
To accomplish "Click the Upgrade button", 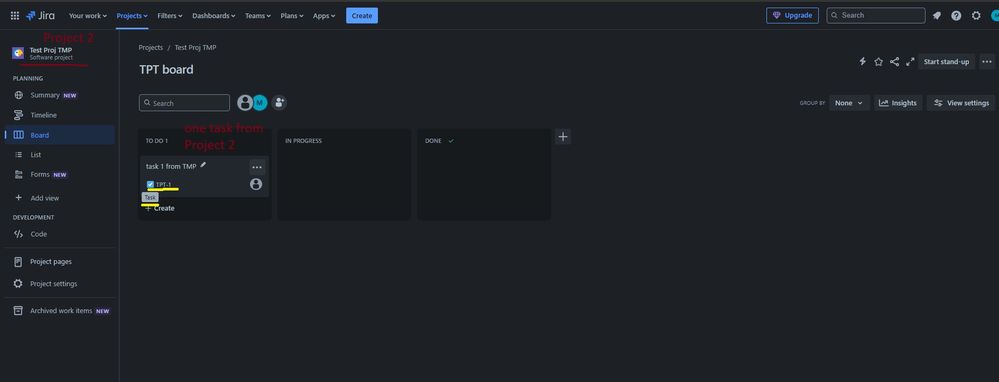I will tap(792, 16).
